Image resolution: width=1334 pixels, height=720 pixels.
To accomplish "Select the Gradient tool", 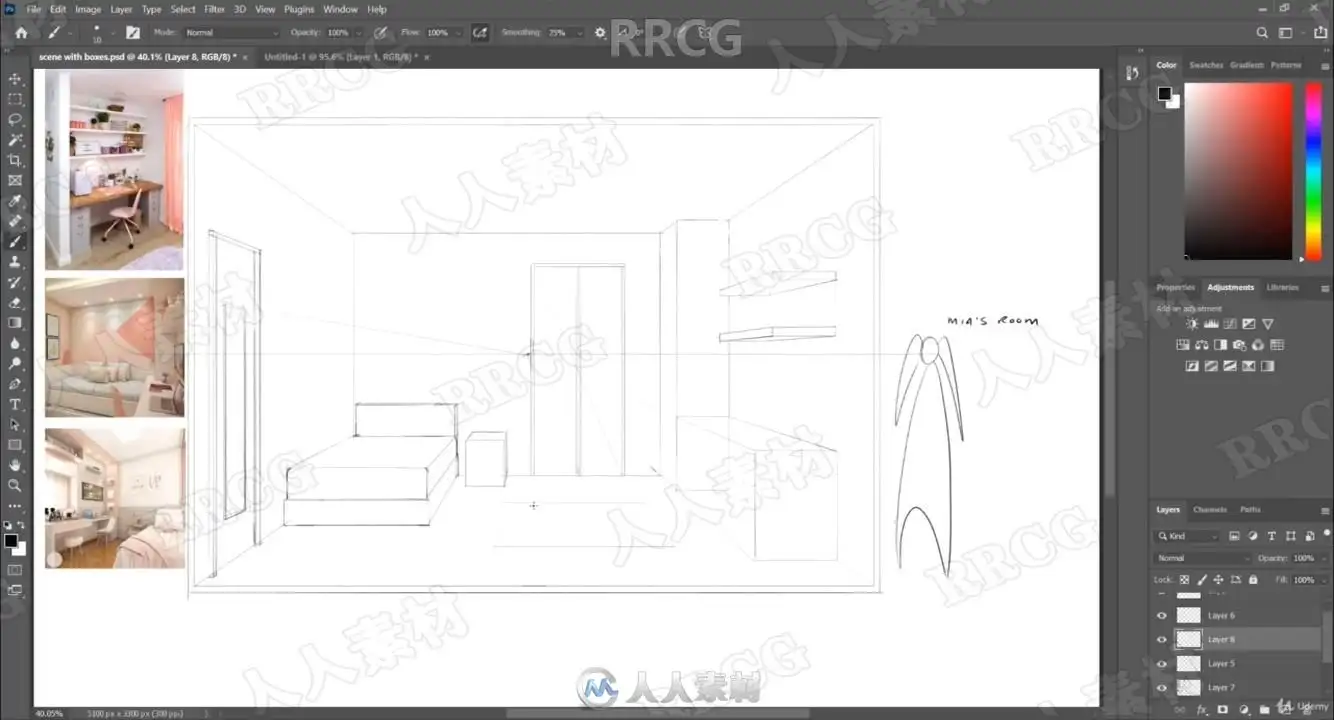I will [x=15, y=323].
